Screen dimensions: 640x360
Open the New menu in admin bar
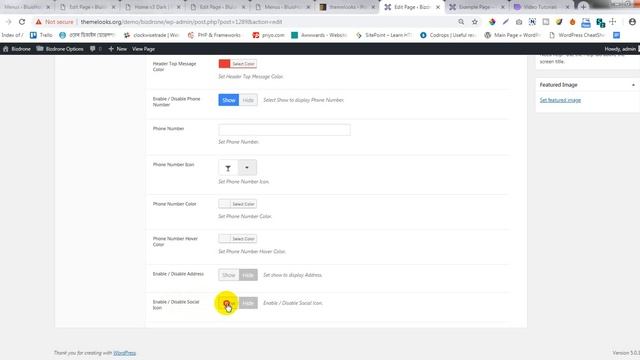(118, 49)
